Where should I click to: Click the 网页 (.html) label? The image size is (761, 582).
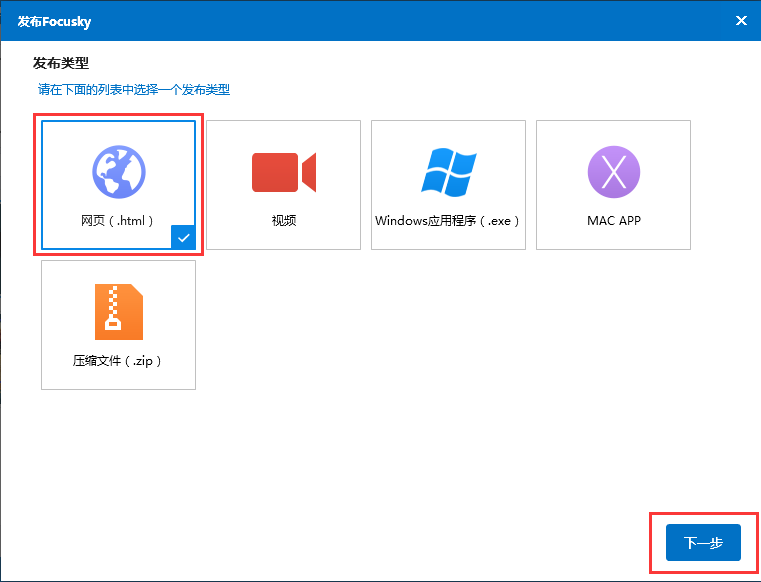pos(117,221)
